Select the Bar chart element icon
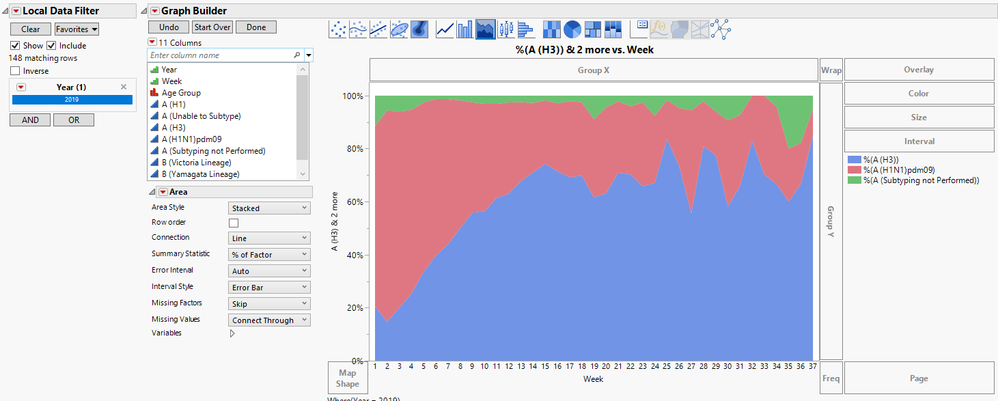 (x=465, y=29)
